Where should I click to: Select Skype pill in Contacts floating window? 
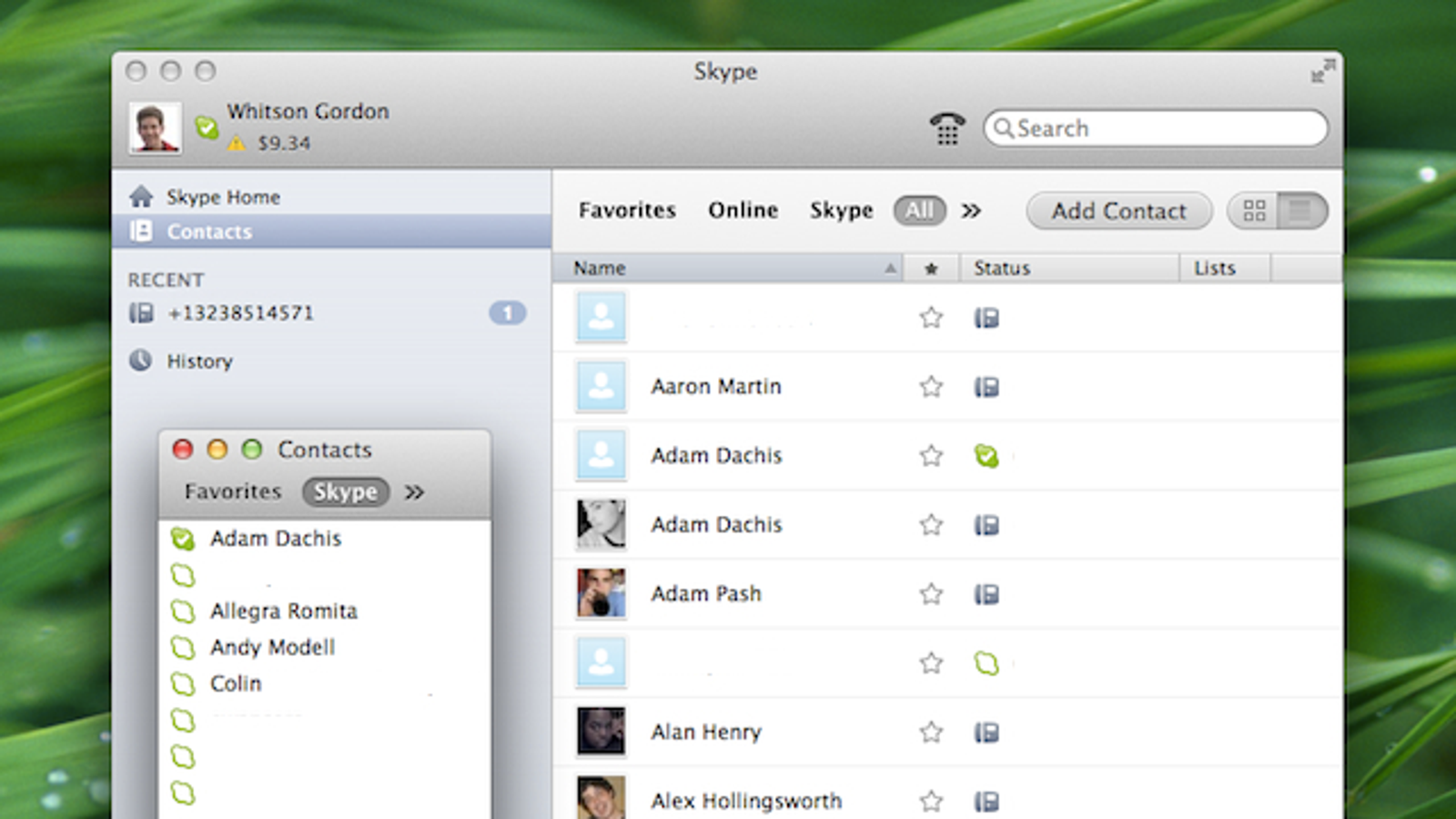(346, 492)
